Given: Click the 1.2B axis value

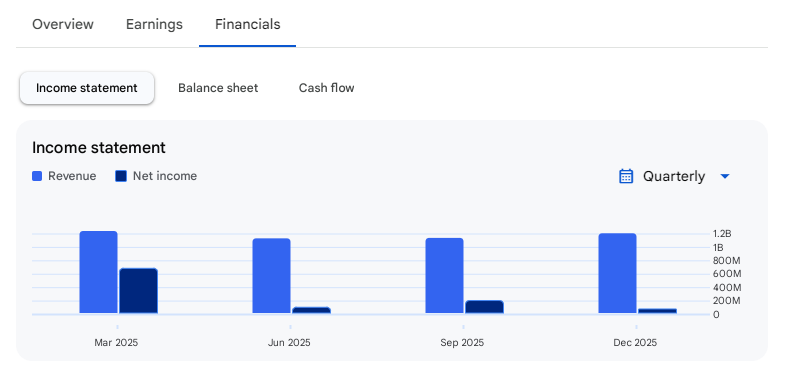Looking at the screenshot, I should 722,234.
